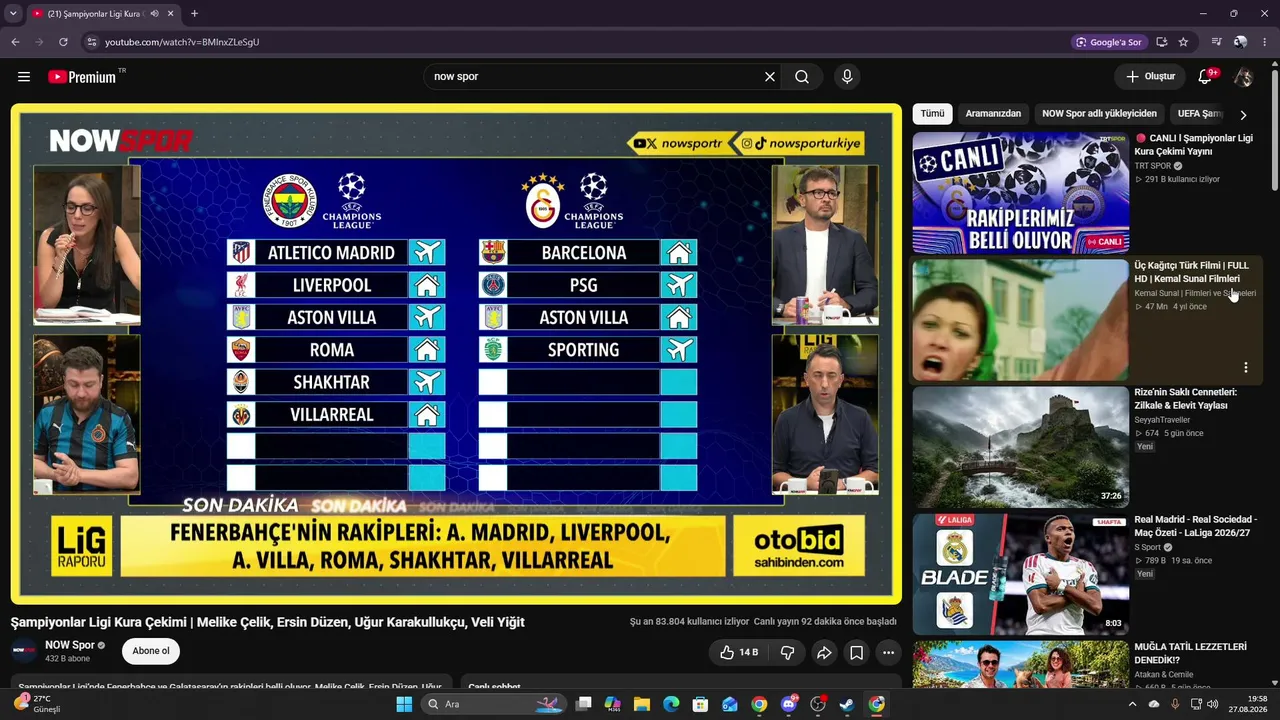Open Outlook from the taskbar

click(730, 704)
